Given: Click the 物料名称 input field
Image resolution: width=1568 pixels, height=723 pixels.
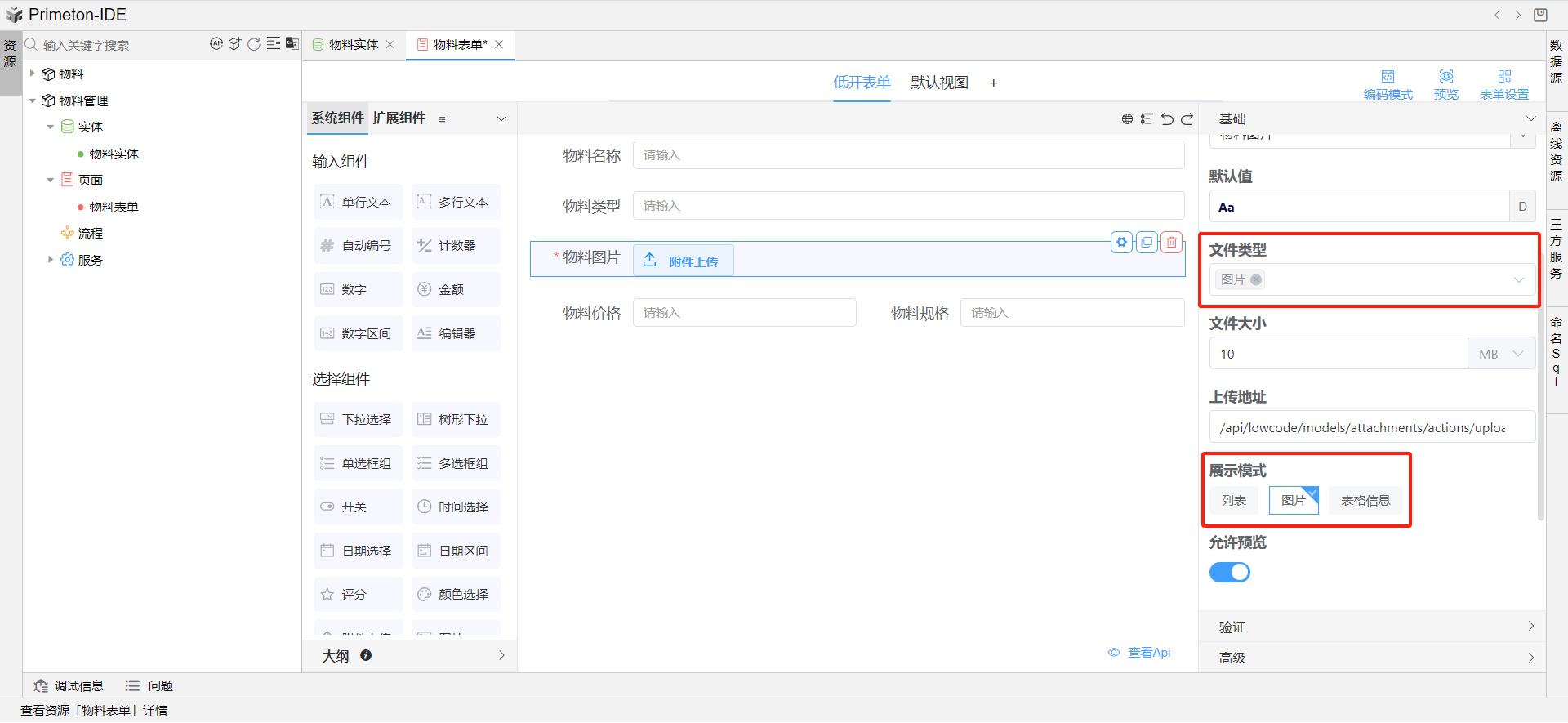Looking at the screenshot, I should coord(907,155).
